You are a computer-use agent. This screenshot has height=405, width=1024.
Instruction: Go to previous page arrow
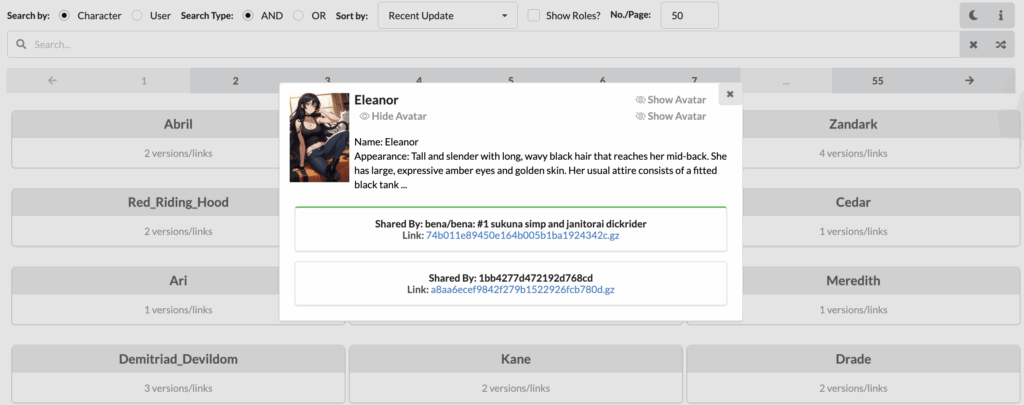pyautogui.click(x=52, y=81)
